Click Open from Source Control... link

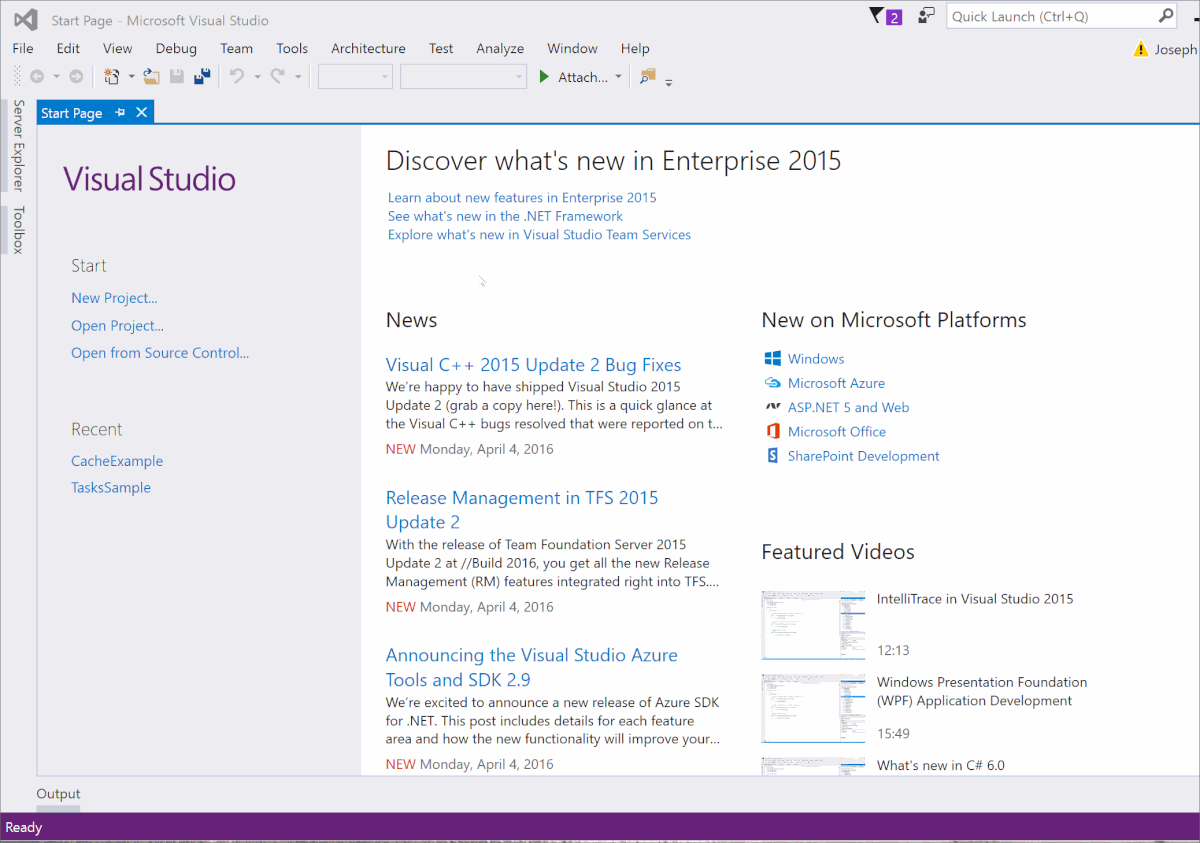160,353
